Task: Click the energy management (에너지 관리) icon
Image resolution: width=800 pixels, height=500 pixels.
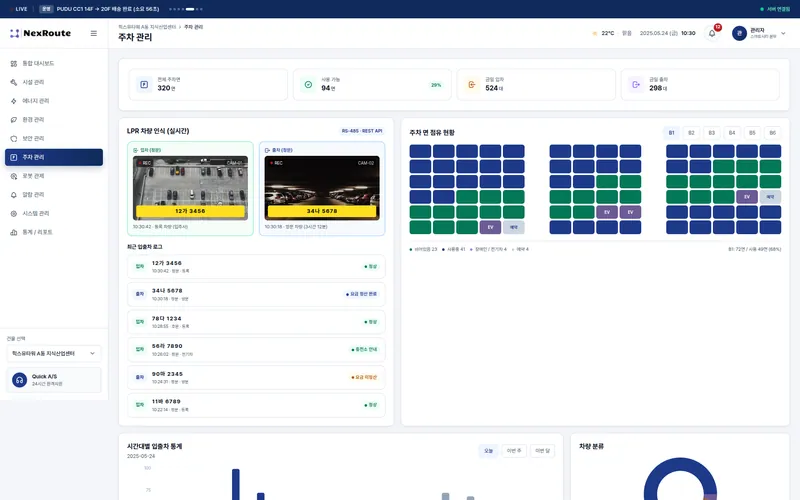Action: 14,101
